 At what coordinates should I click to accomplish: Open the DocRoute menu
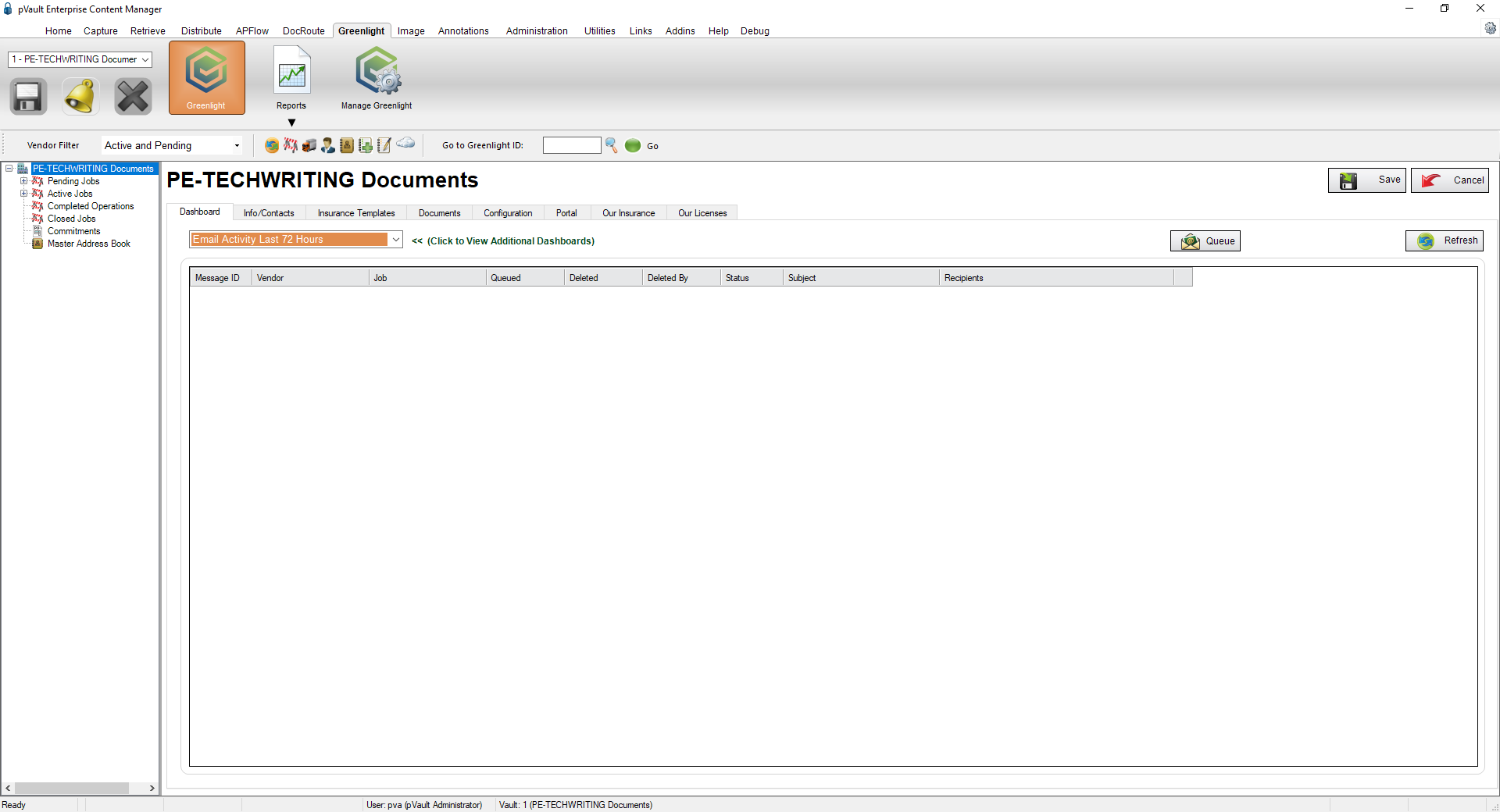tap(304, 31)
